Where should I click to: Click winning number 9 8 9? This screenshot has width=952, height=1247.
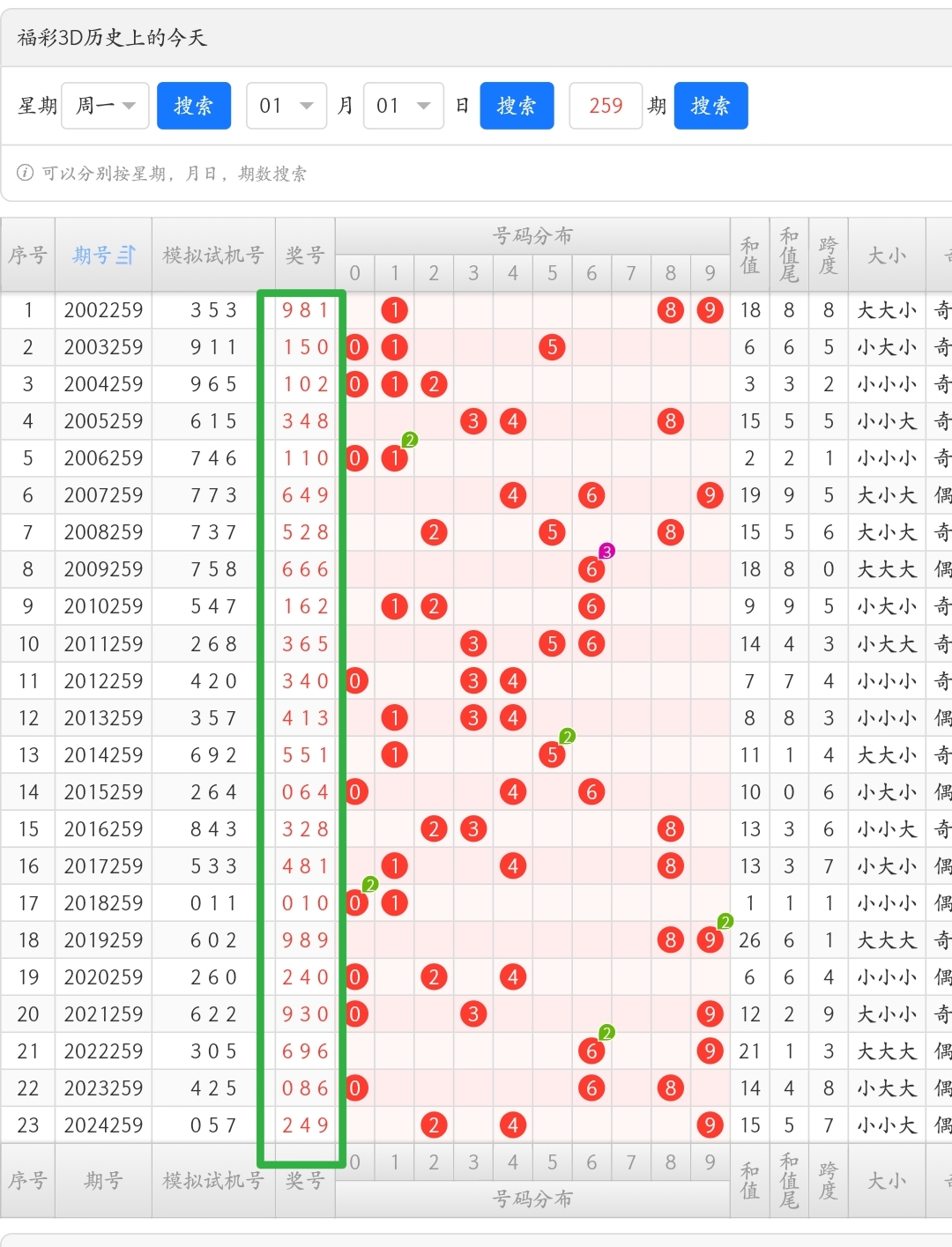tap(305, 940)
